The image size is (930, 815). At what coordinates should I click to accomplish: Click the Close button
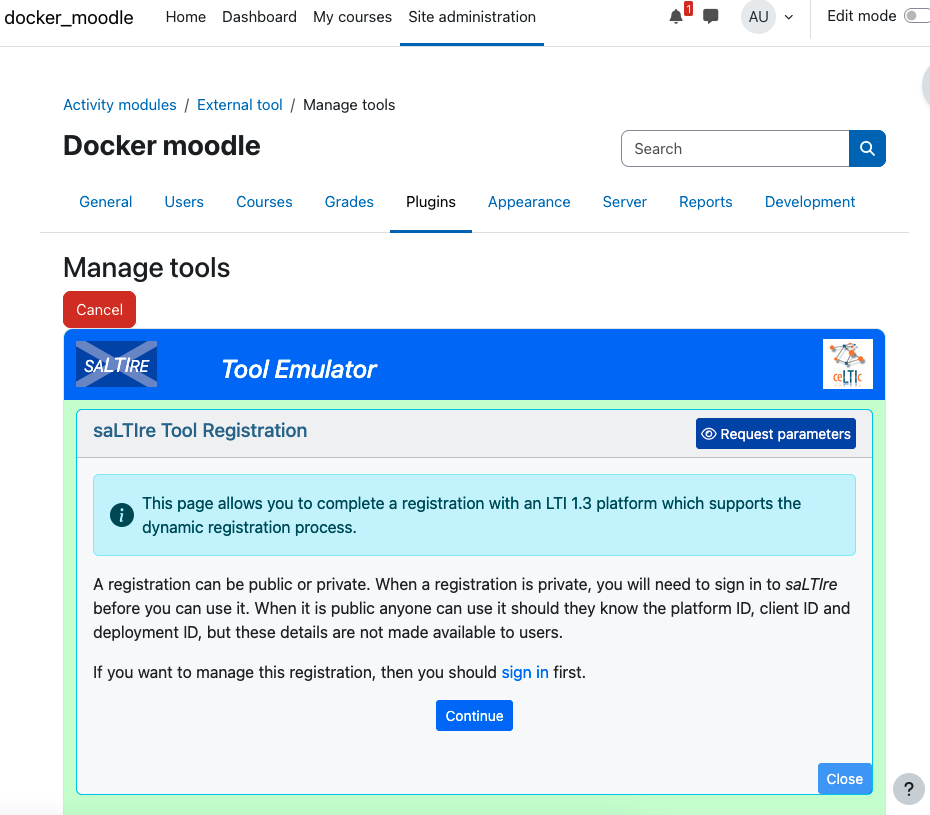845,778
